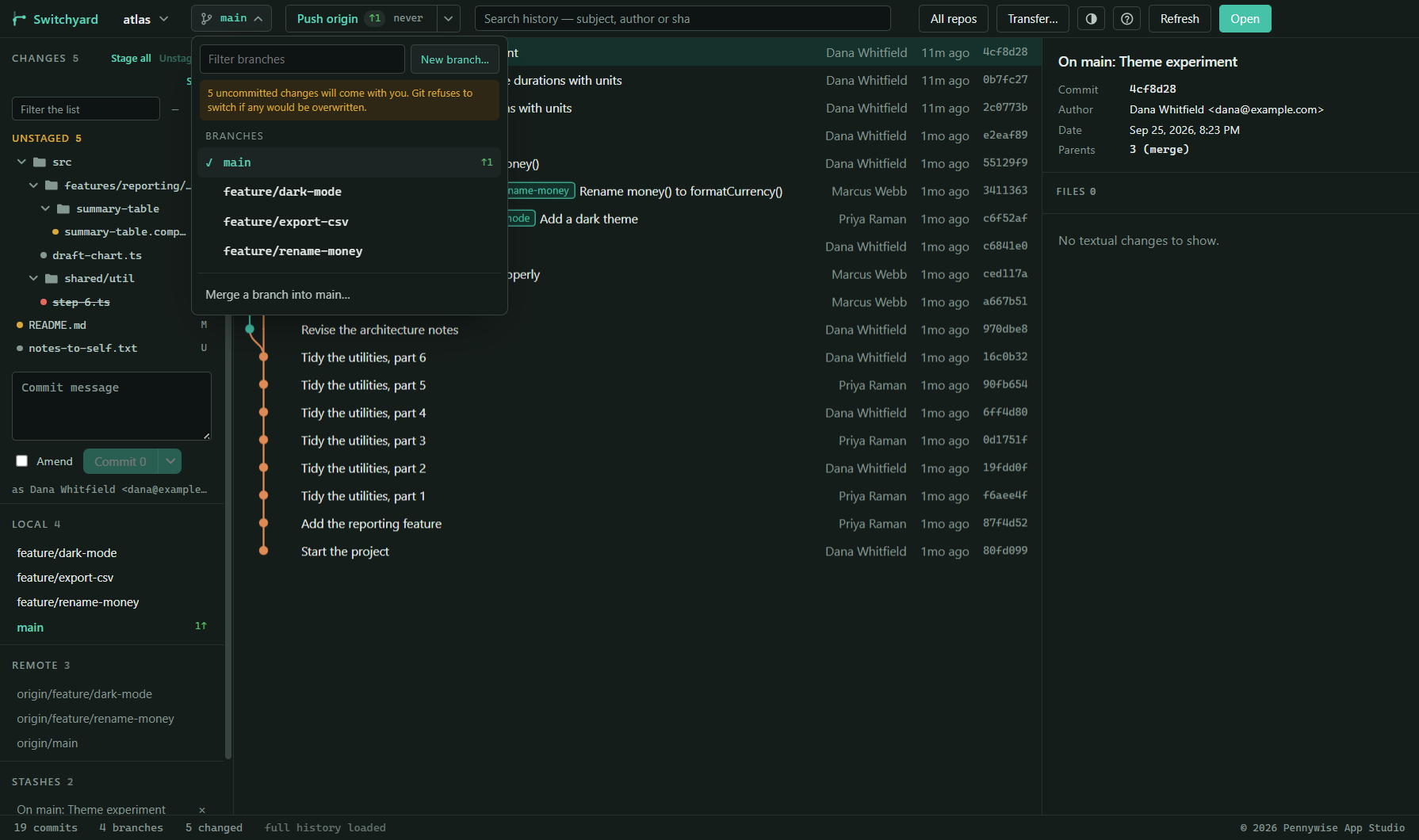Open the atlas repository dropdown
1419x840 pixels.
tap(146, 19)
